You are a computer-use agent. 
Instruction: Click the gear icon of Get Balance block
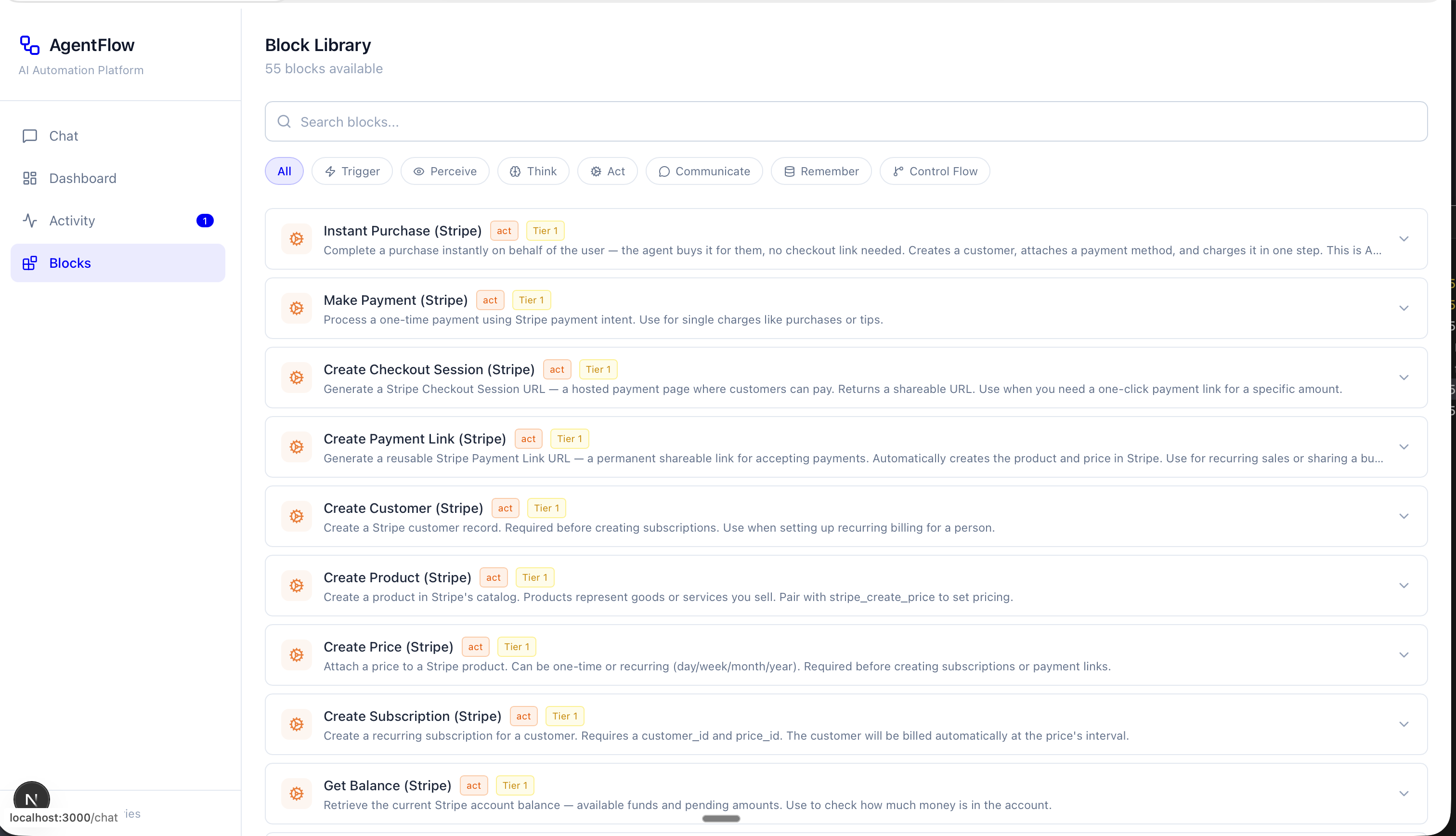click(296, 794)
